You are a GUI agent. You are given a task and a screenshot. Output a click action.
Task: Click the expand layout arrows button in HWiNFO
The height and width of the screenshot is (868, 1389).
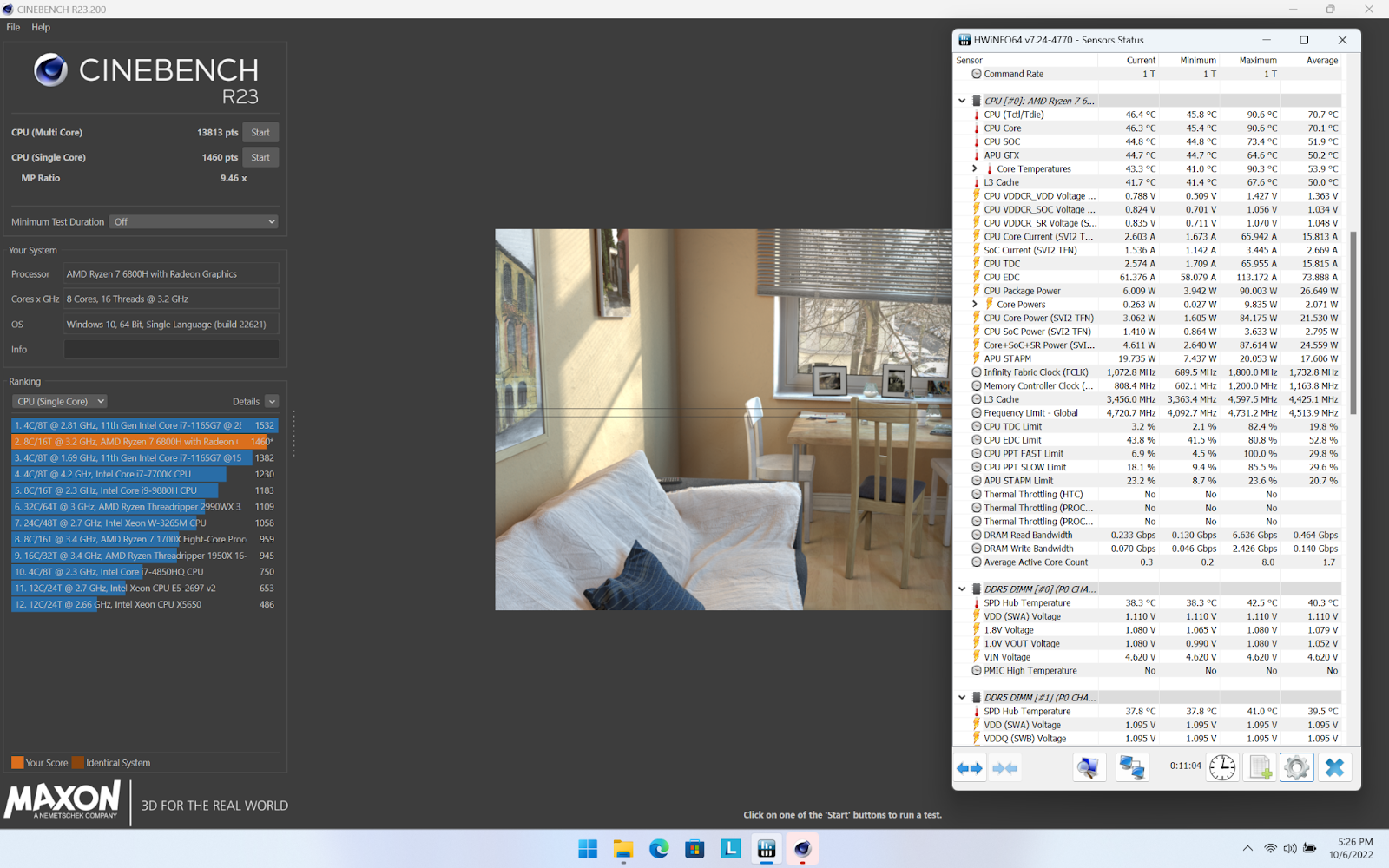coord(970,768)
